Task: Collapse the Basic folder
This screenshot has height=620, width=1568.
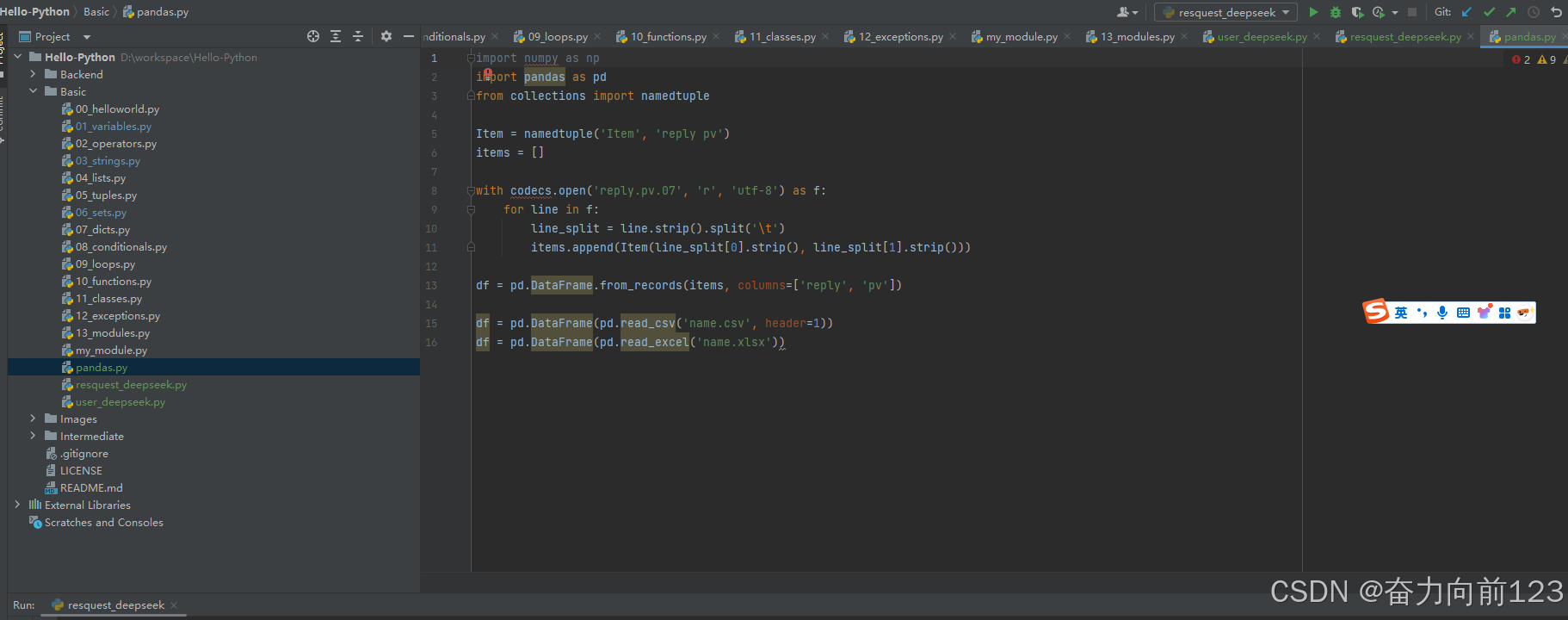Action: (34, 91)
